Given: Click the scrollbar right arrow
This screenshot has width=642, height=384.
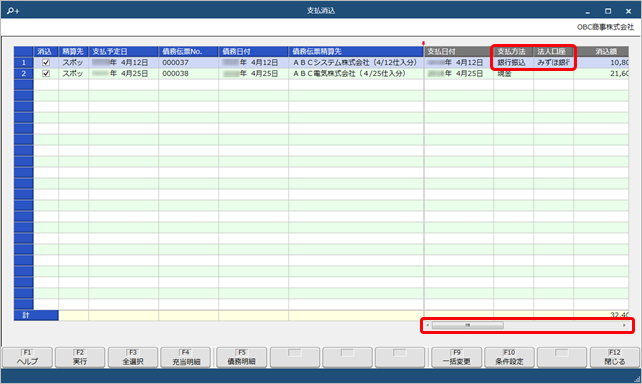Looking at the screenshot, I should click(624, 325).
